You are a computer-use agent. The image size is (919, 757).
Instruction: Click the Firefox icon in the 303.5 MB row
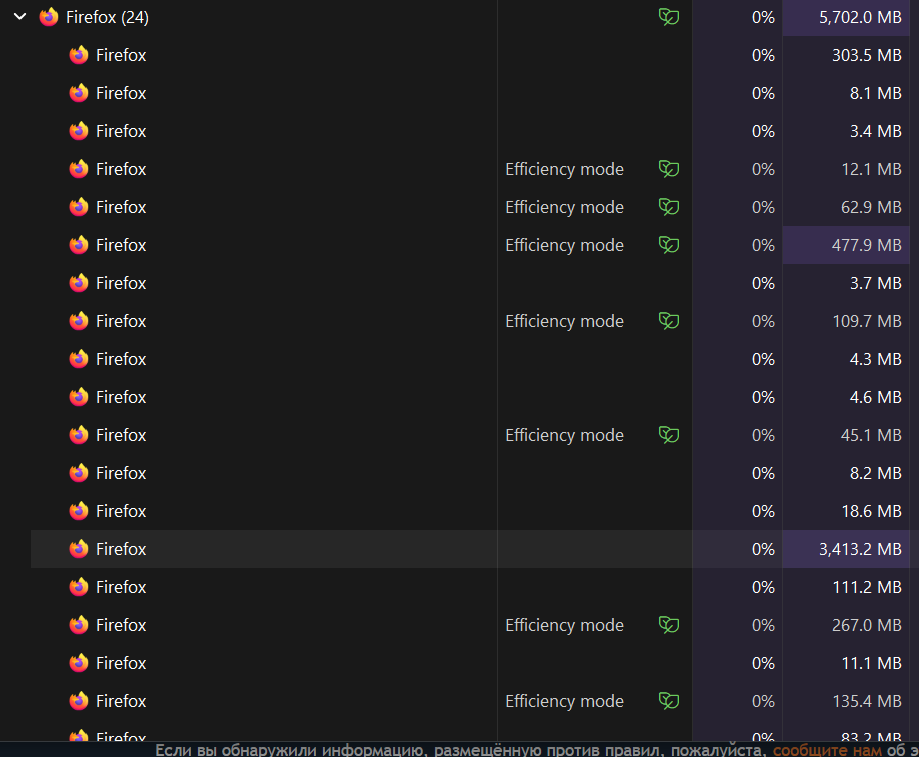click(x=79, y=55)
